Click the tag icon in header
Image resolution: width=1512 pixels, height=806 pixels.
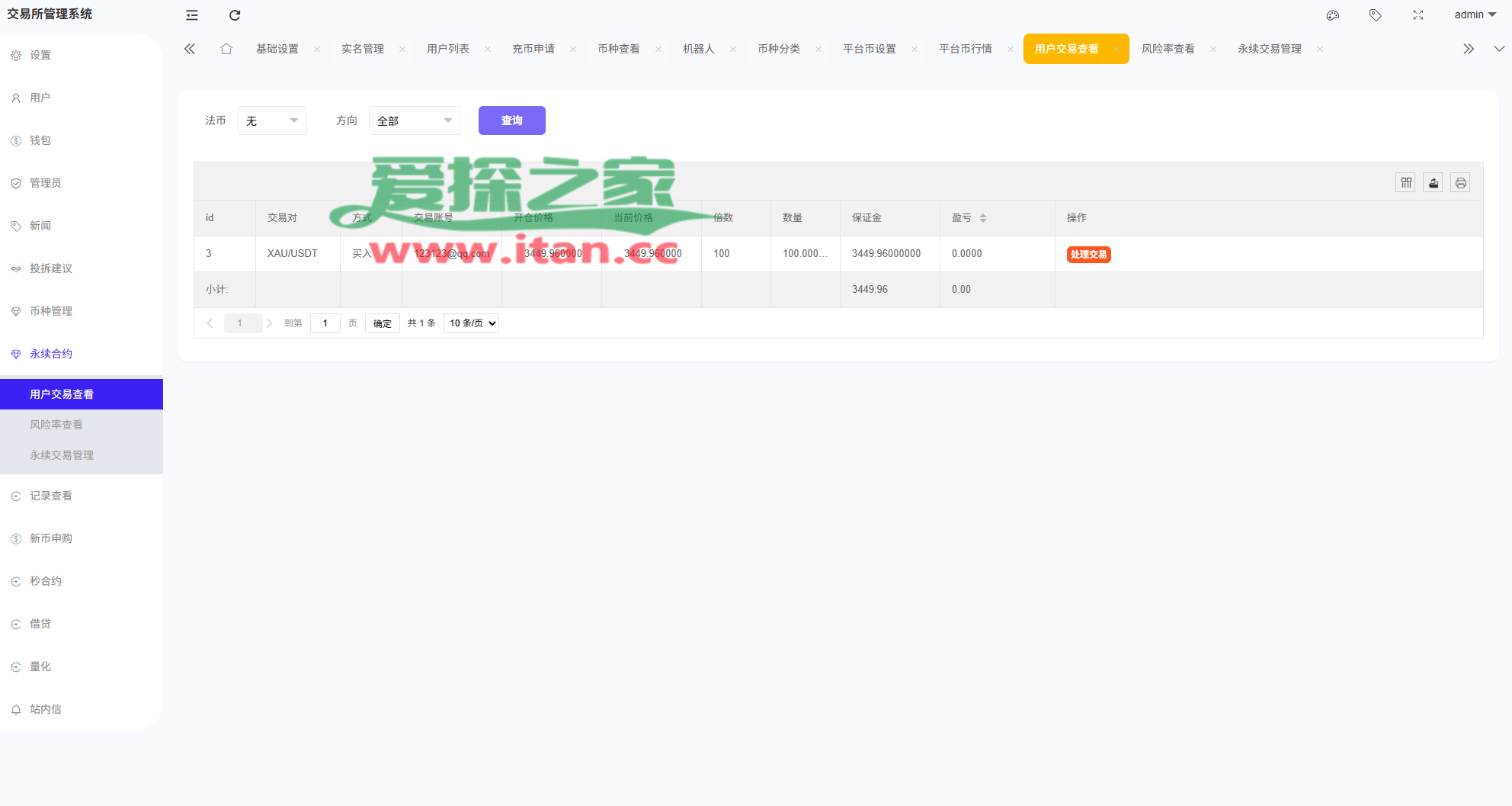tap(1375, 15)
